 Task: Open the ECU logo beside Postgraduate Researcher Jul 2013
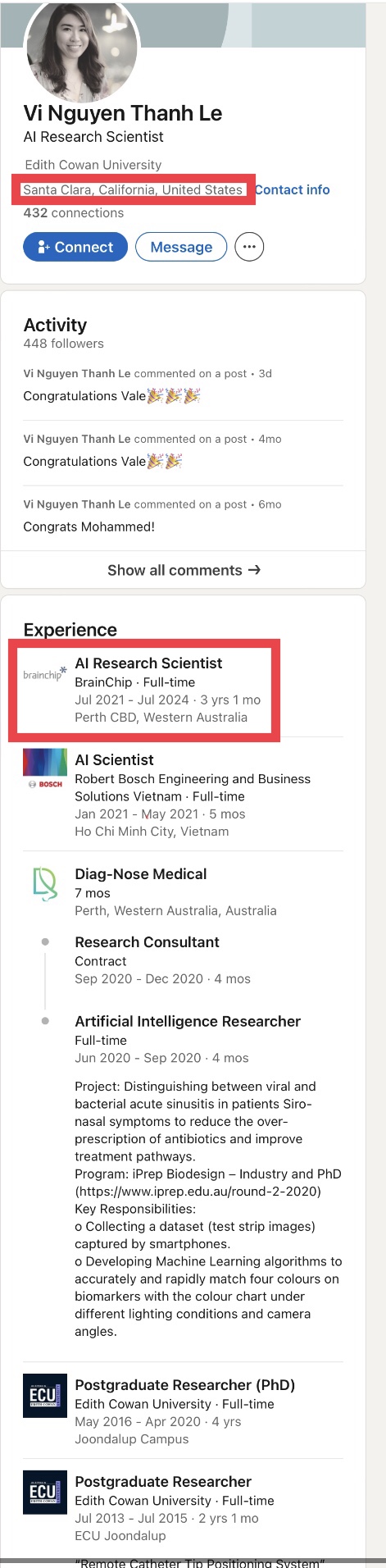click(45, 1493)
